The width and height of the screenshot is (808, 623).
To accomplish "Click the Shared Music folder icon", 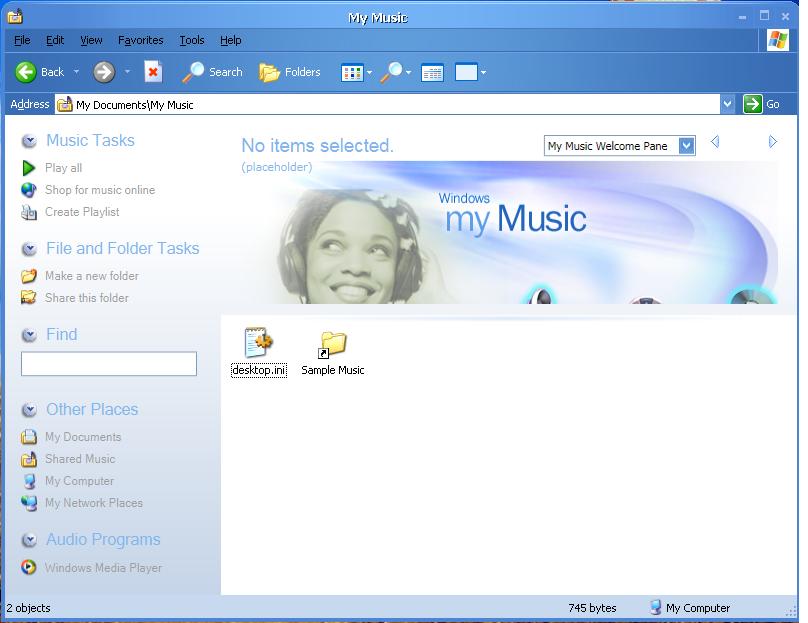I will click(29, 459).
